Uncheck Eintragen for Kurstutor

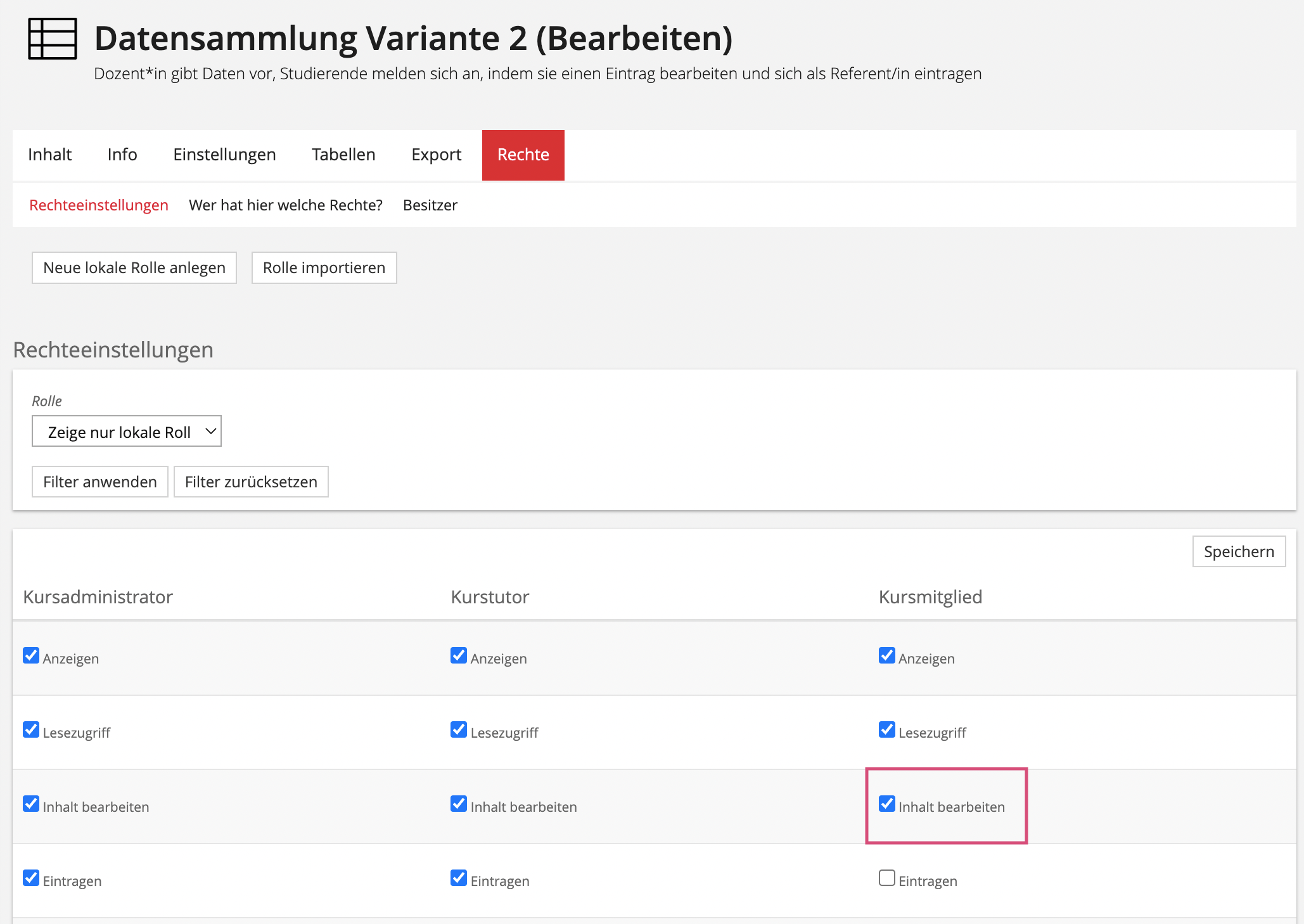coord(459,878)
